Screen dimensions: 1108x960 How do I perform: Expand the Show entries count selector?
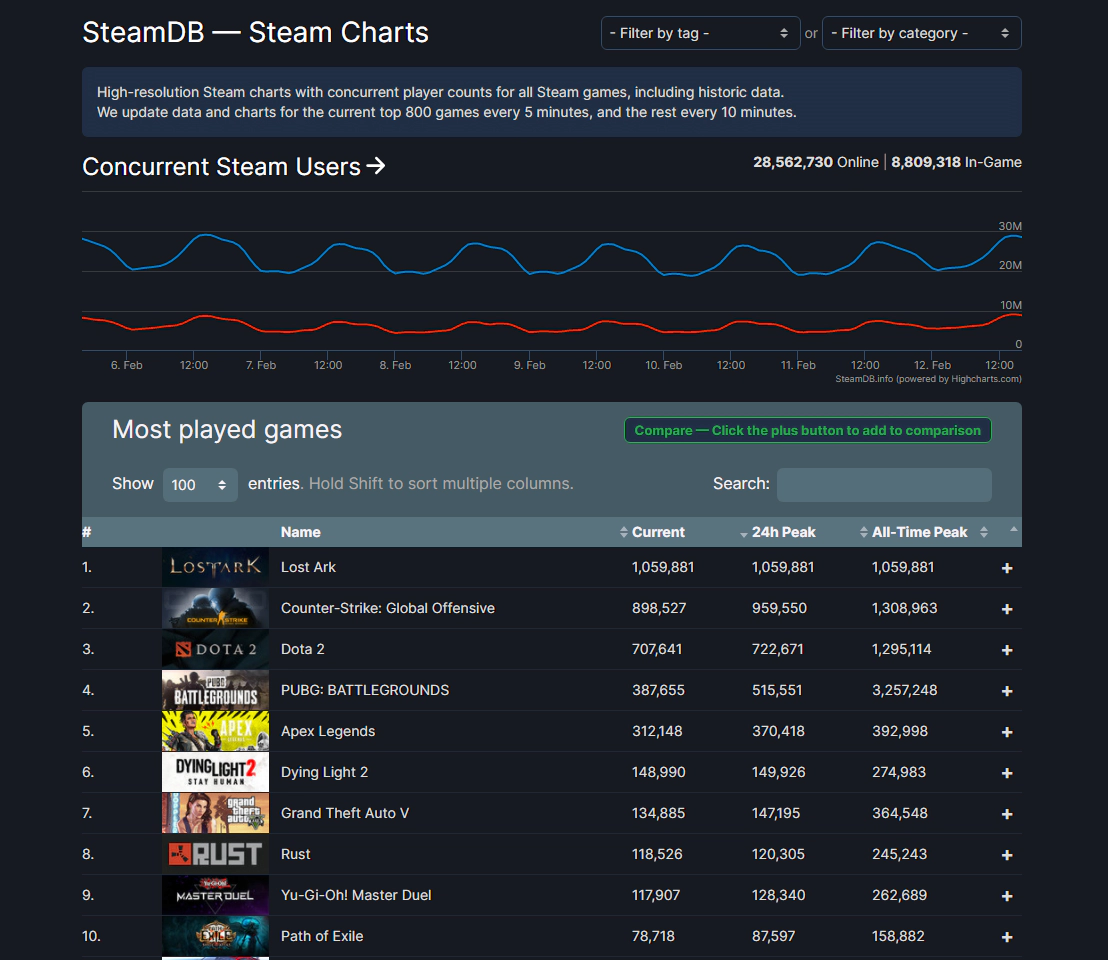click(x=200, y=485)
